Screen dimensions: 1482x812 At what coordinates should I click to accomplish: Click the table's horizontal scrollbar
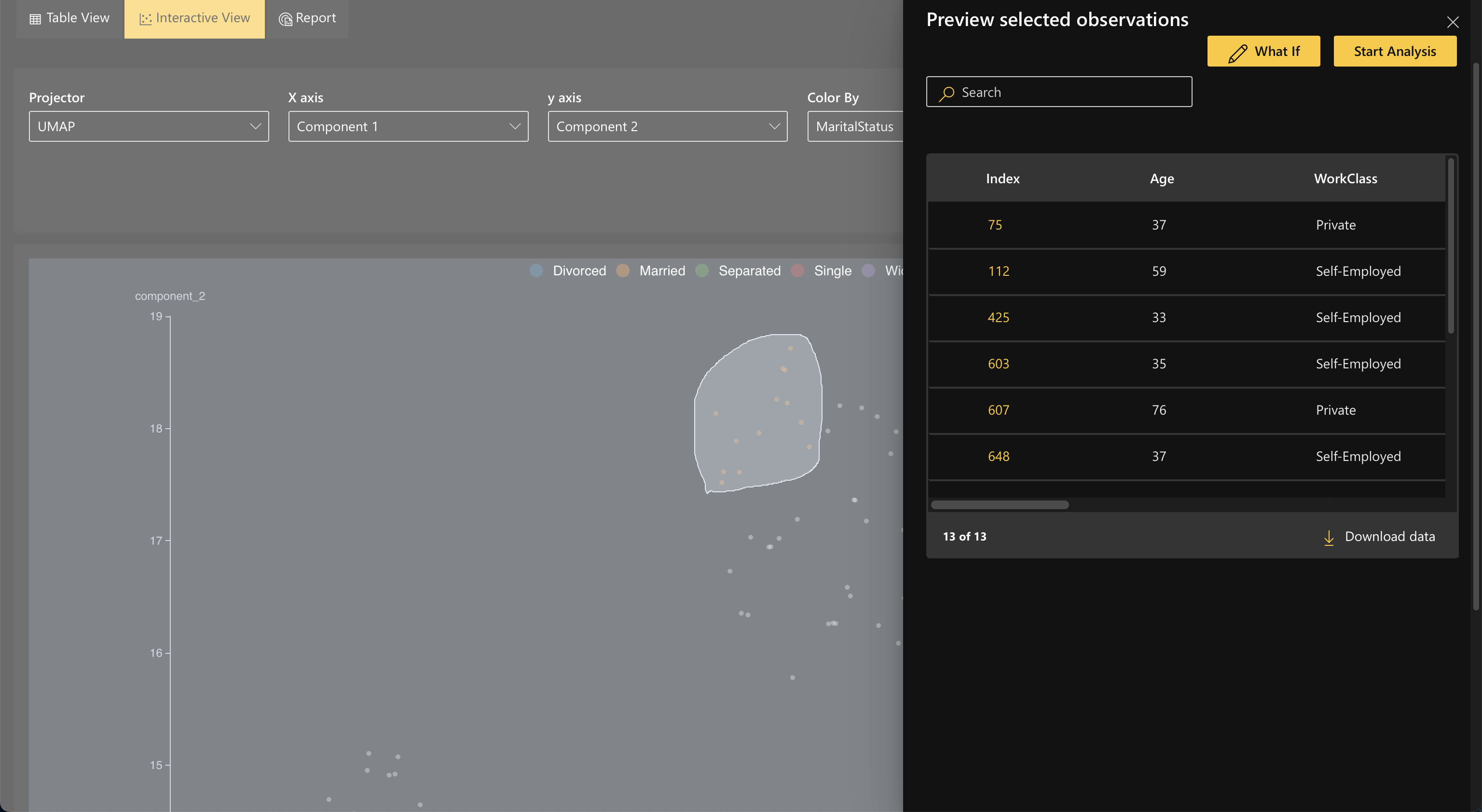(999, 505)
